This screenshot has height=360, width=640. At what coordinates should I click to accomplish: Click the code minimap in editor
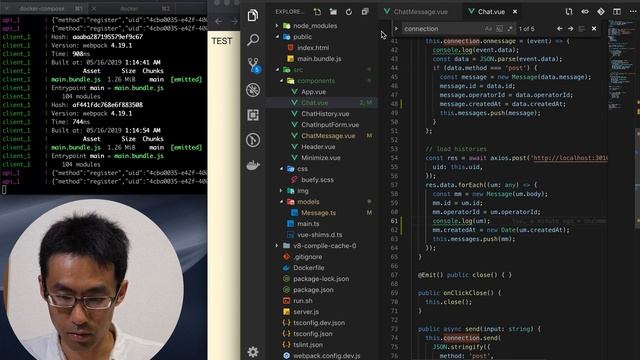point(620,65)
